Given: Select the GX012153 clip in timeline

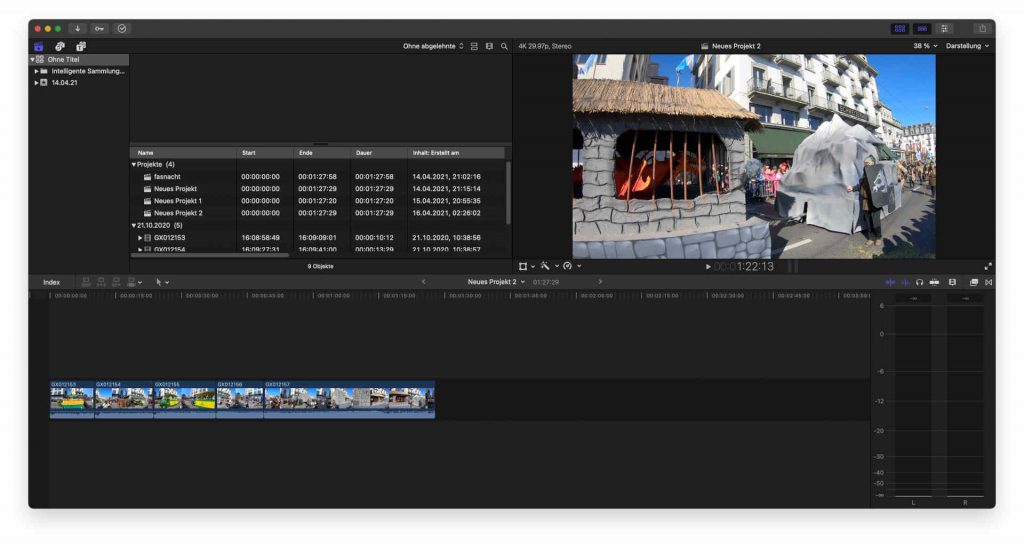Looking at the screenshot, I should [72, 400].
